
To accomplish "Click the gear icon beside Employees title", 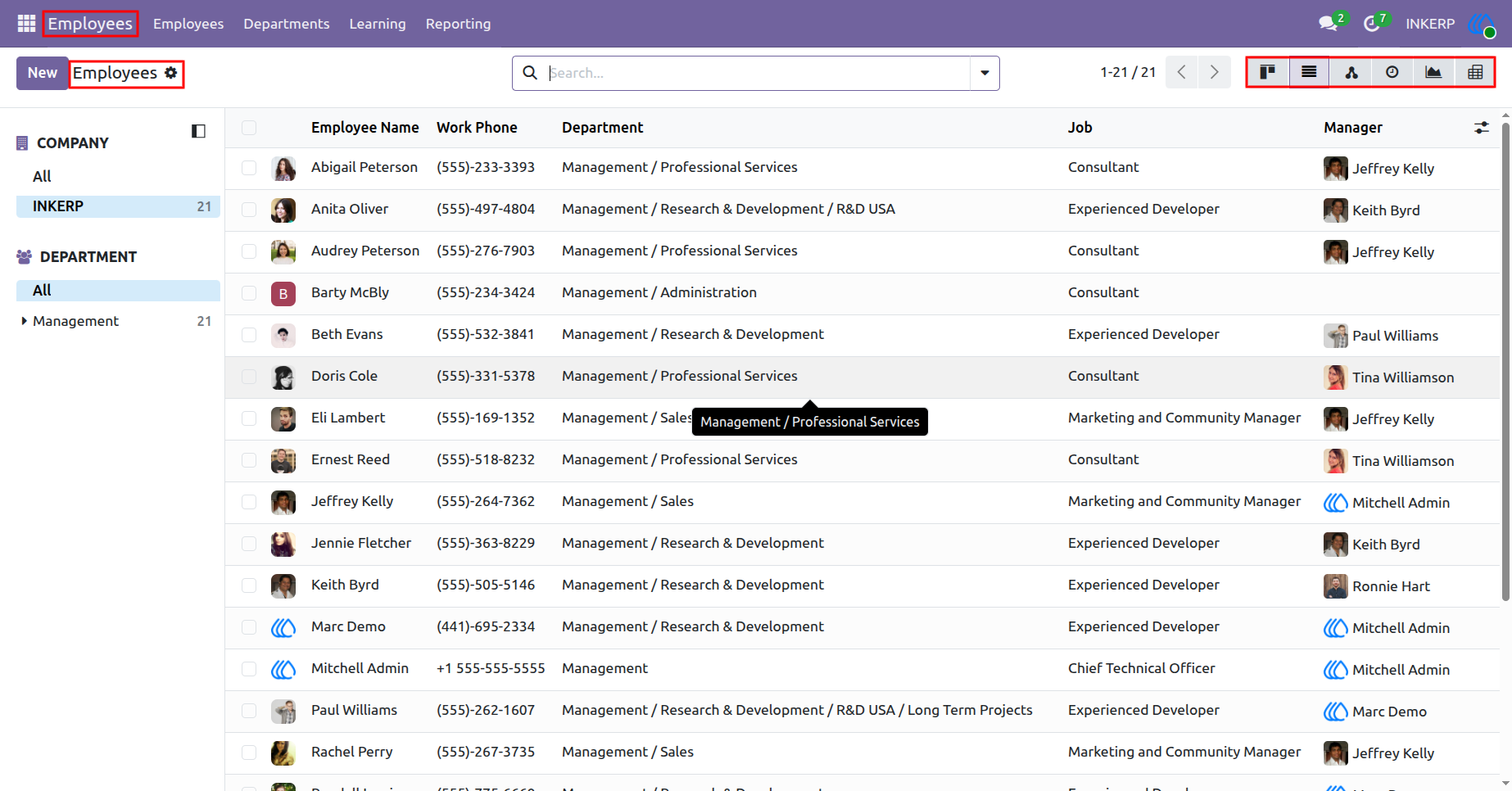I will point(171,73).
